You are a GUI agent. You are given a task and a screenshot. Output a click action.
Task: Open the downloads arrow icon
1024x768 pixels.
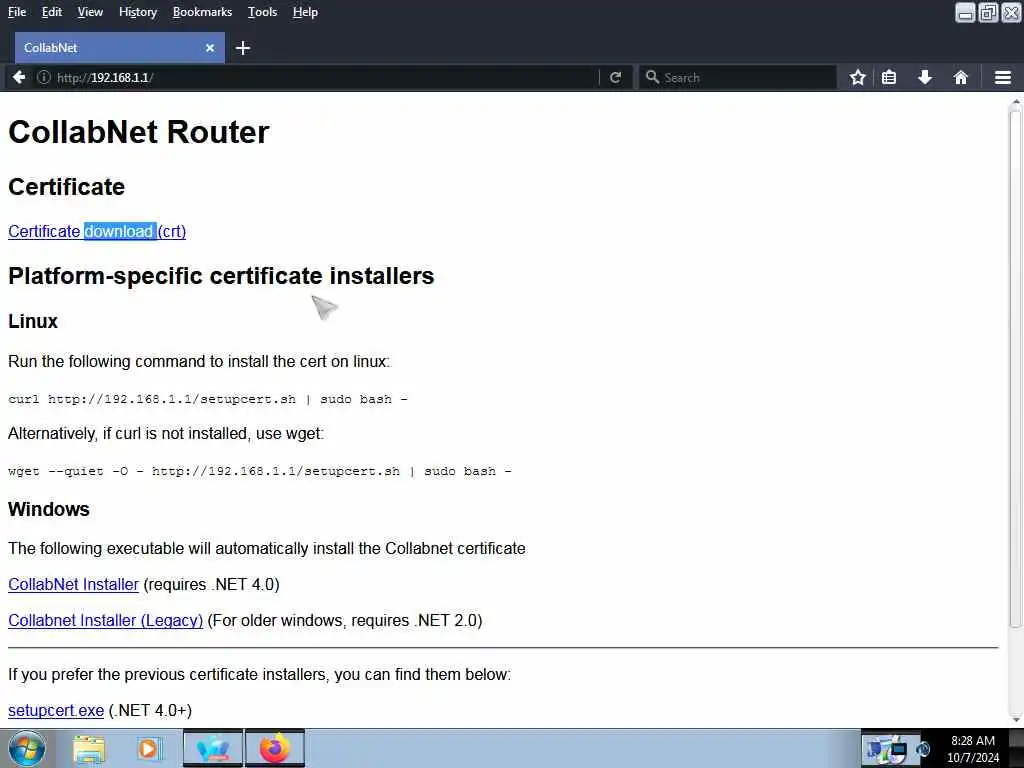pyautogui.click(x=925, y=77)
